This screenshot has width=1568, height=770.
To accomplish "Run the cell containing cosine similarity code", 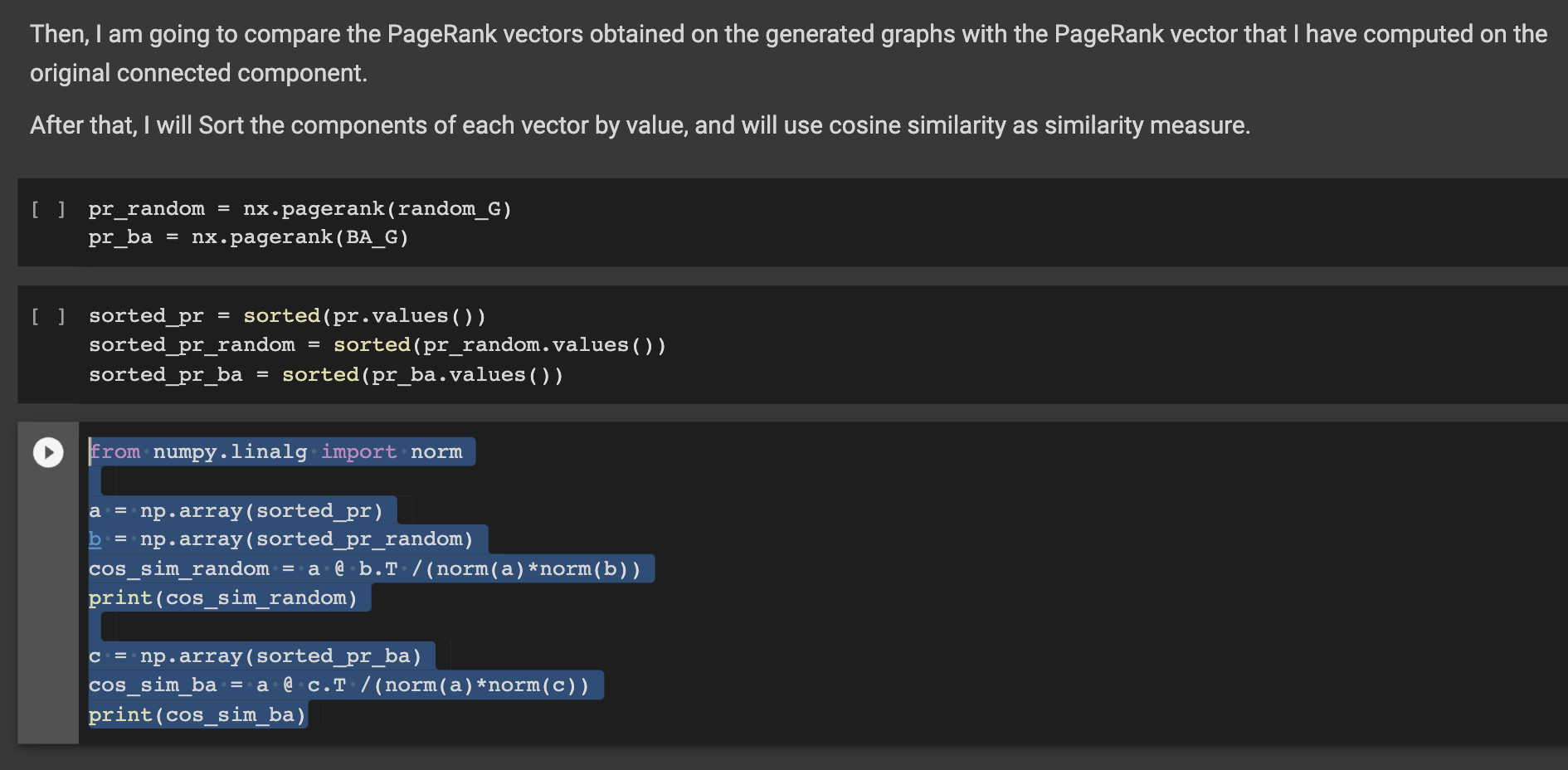I will [x=47, y=452].
